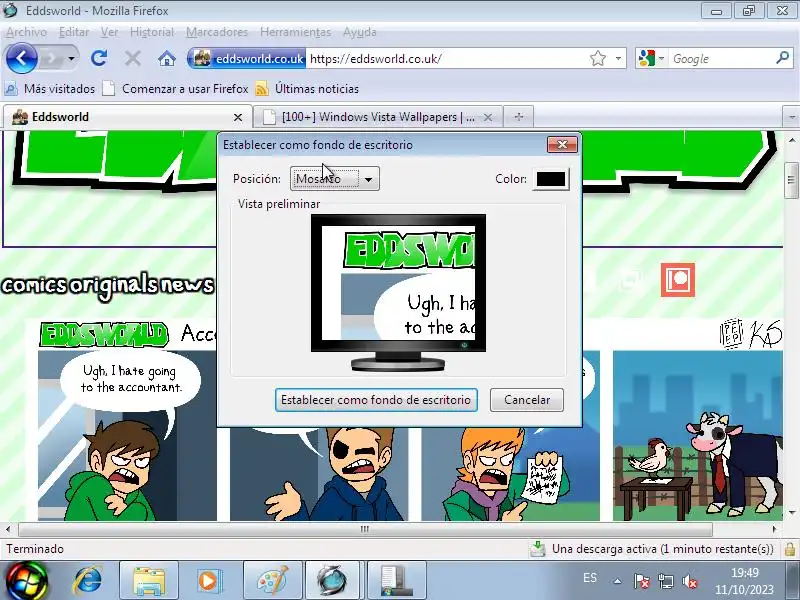The width and height of the screenshot is (800, 600).
Task: Open the list all tabs dropdown
Action: (791, 117)
